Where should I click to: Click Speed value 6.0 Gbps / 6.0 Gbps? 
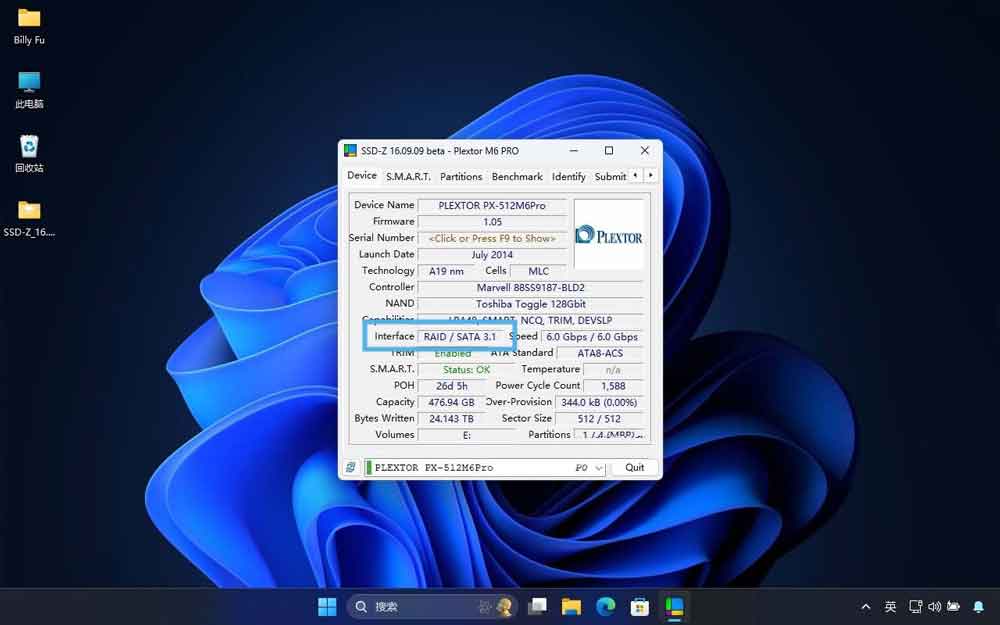pyautogui.click(x=592, y=337)
